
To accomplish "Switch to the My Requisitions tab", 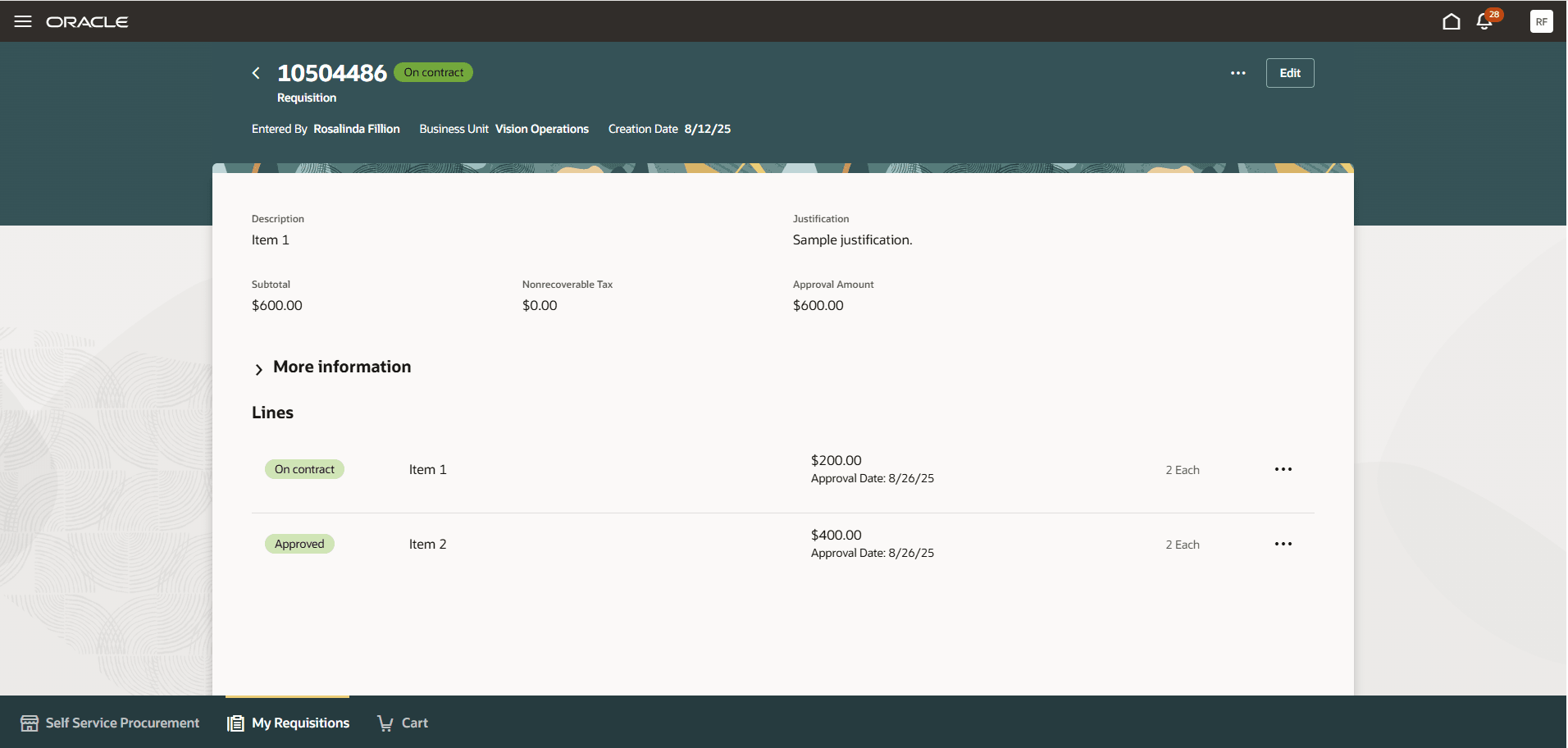I will coord(299,723).
